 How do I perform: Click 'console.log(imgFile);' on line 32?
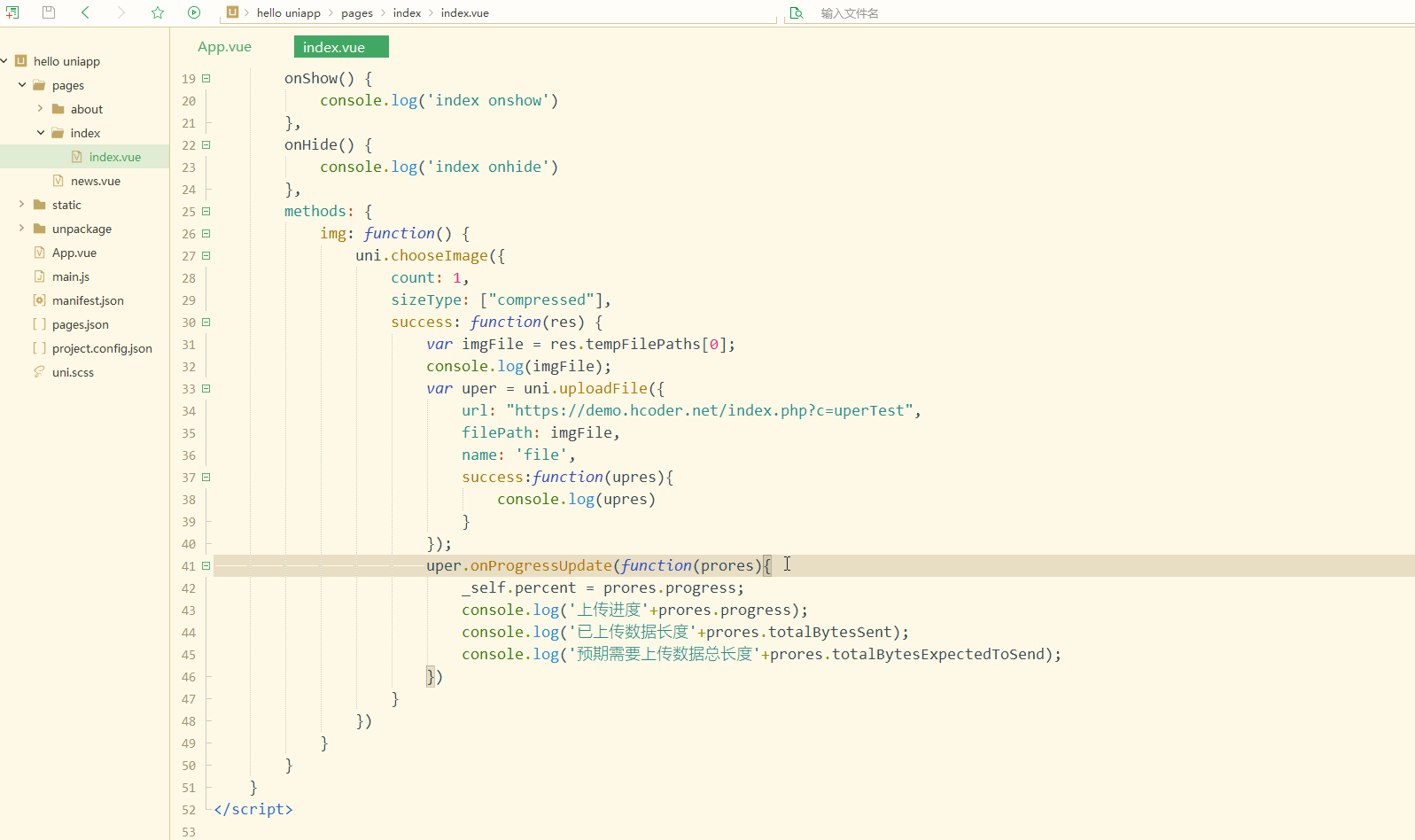(518, 366)
